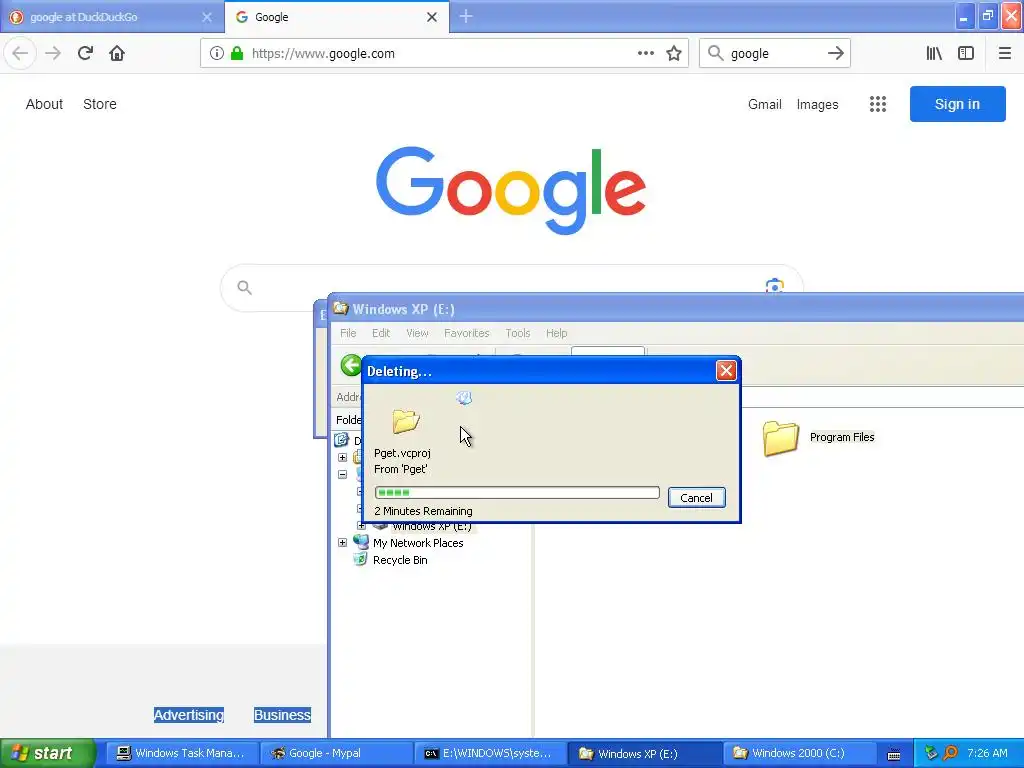Viewport: 1024px width, 768px height.
Task: Open the Explorer View menu
Action: coord(417,333)
